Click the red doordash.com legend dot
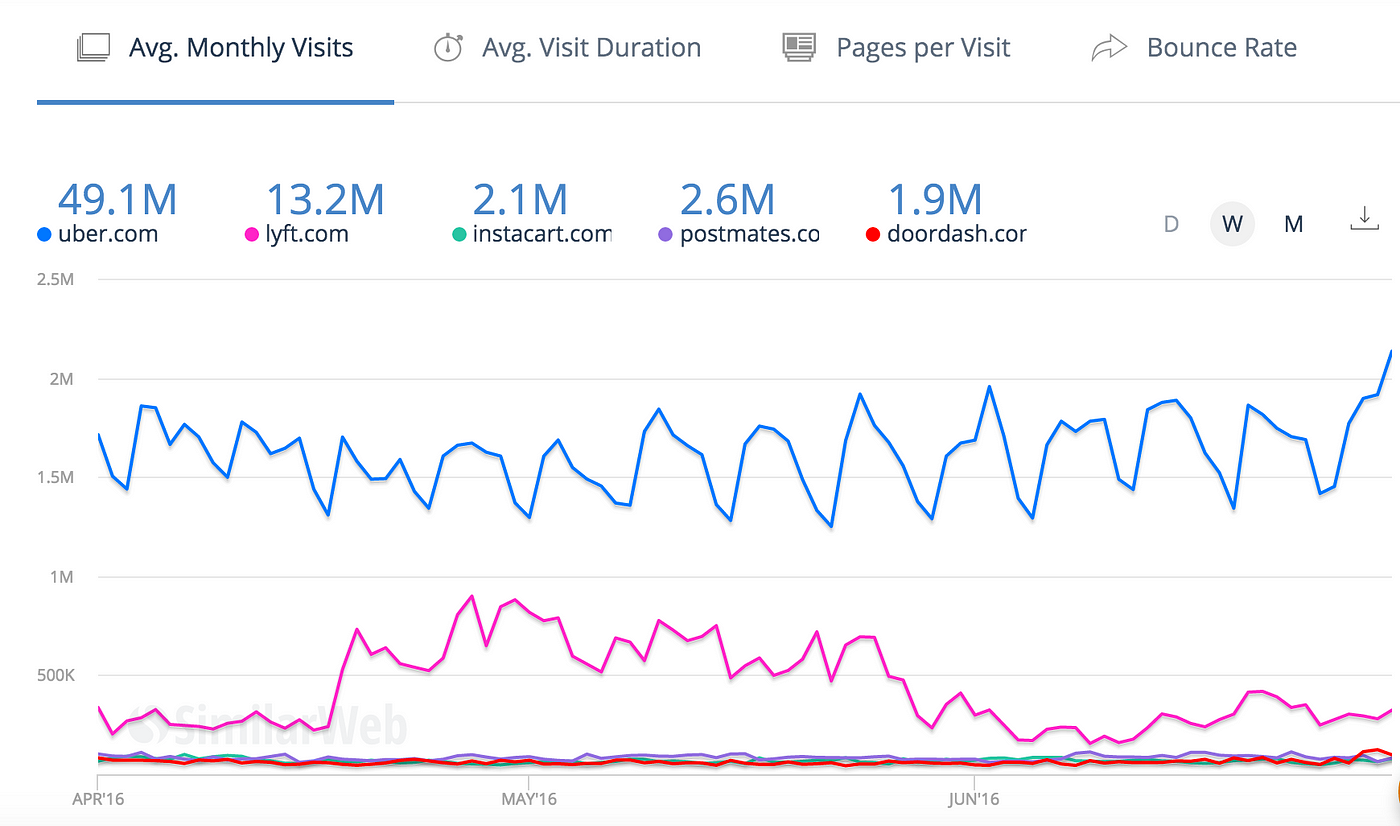This screenshot has height=826, width=1400. (872, 235)
